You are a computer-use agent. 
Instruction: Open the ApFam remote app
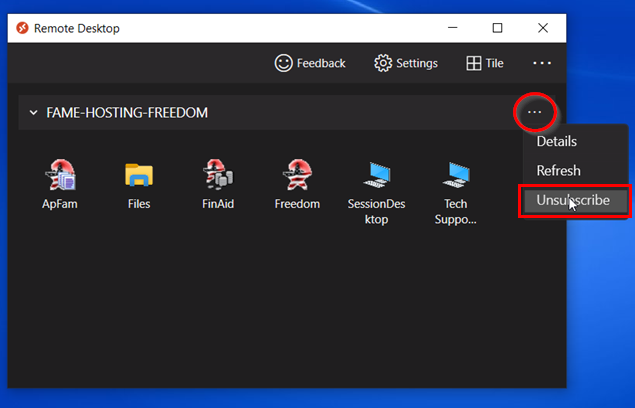click(x=60, y=184)
